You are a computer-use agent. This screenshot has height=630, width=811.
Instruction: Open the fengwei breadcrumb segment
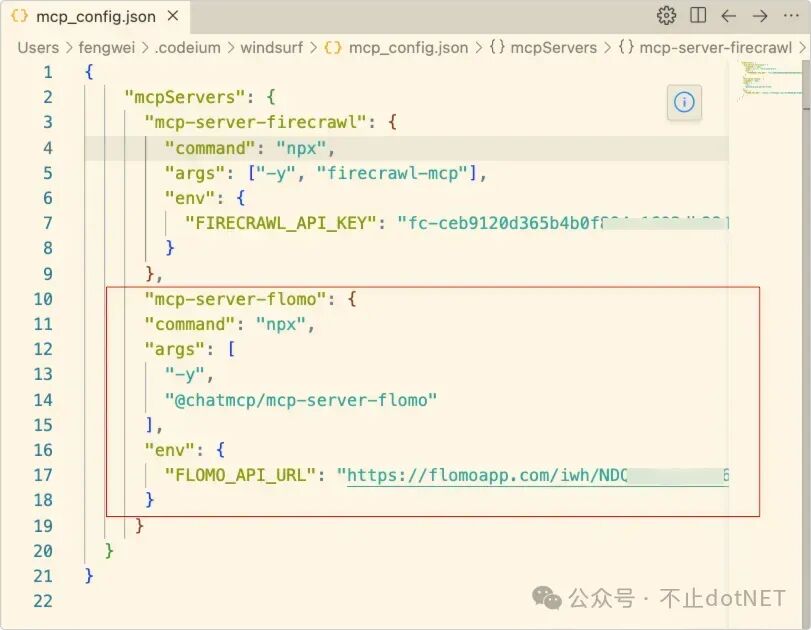coord(106,48)
